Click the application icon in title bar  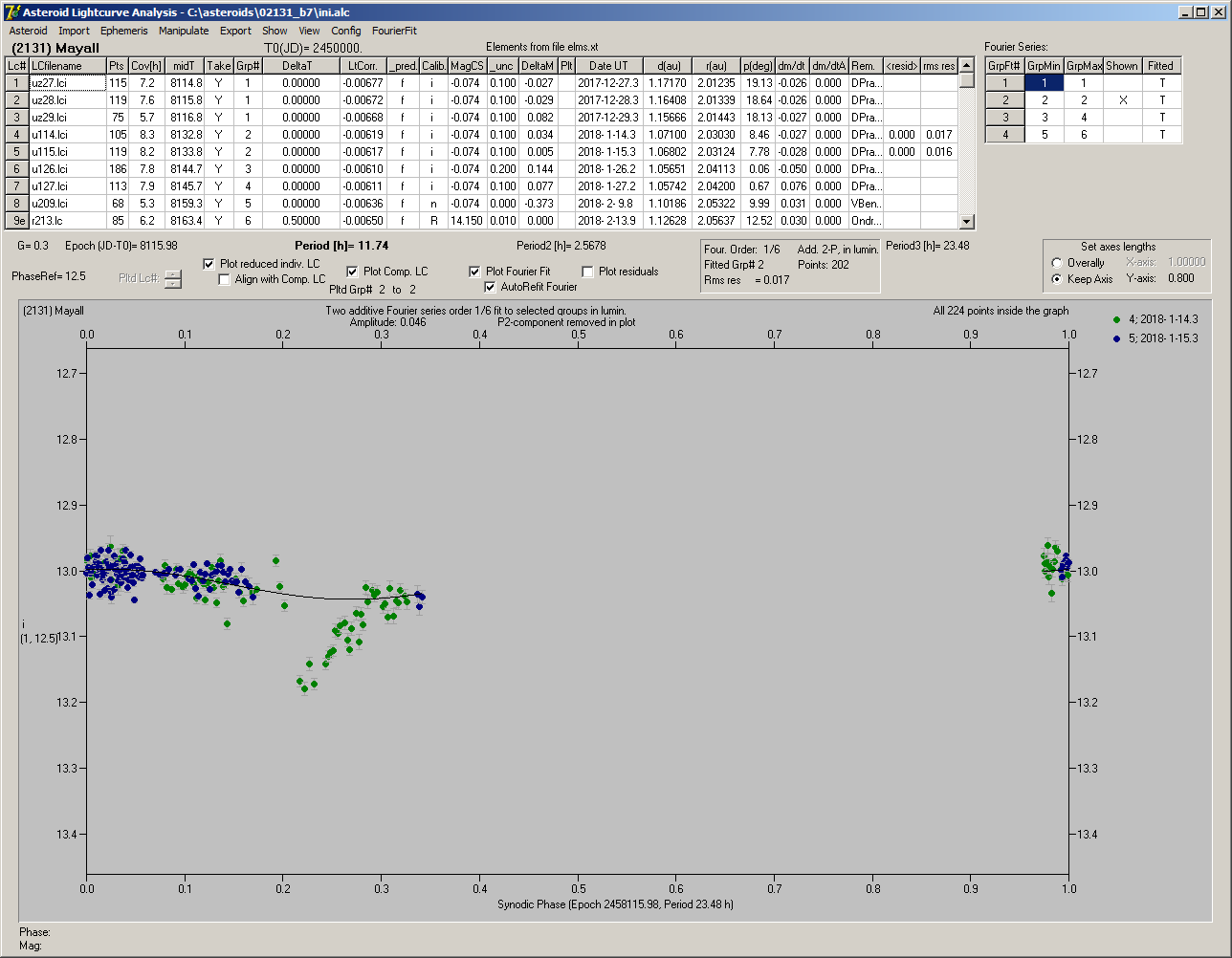click(11, 11)
